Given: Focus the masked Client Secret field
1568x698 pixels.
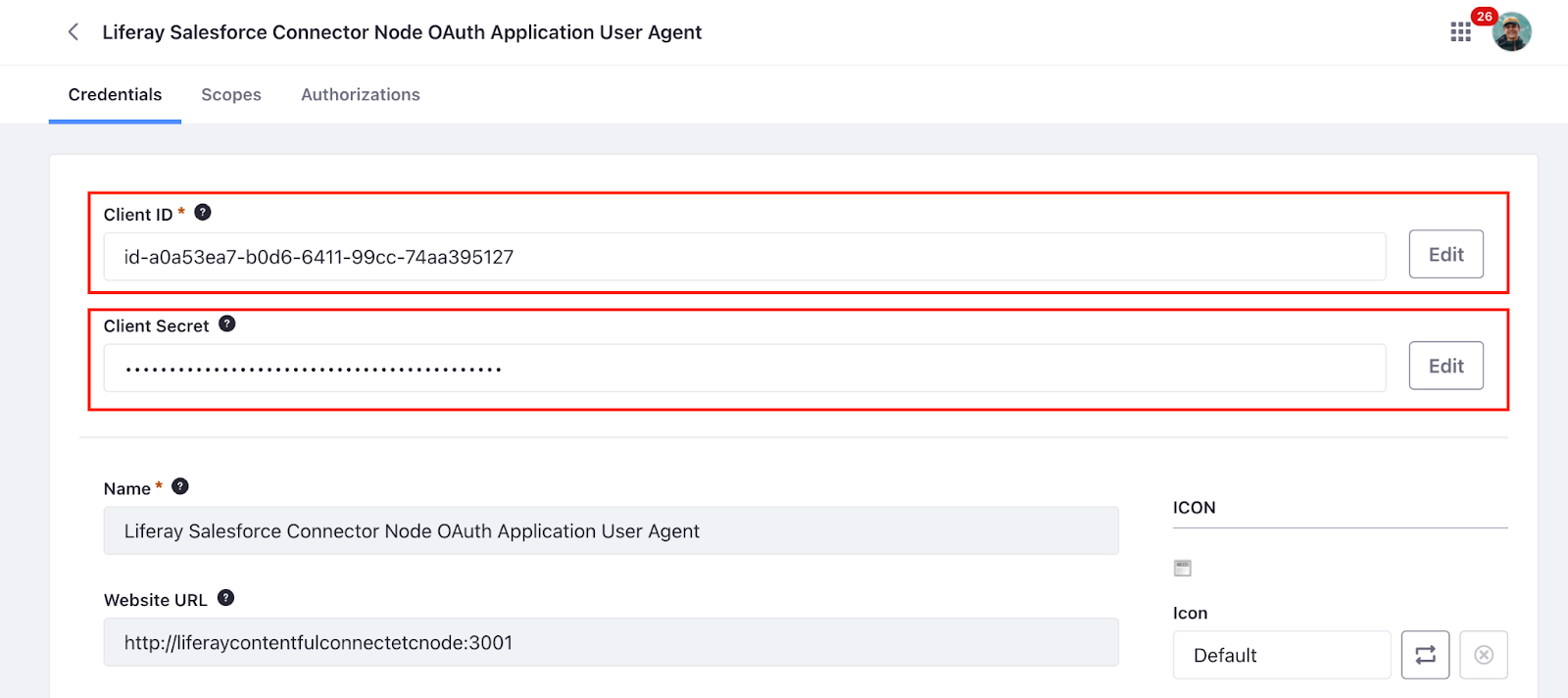Looking at the screenshot, I should coord(745,368).
